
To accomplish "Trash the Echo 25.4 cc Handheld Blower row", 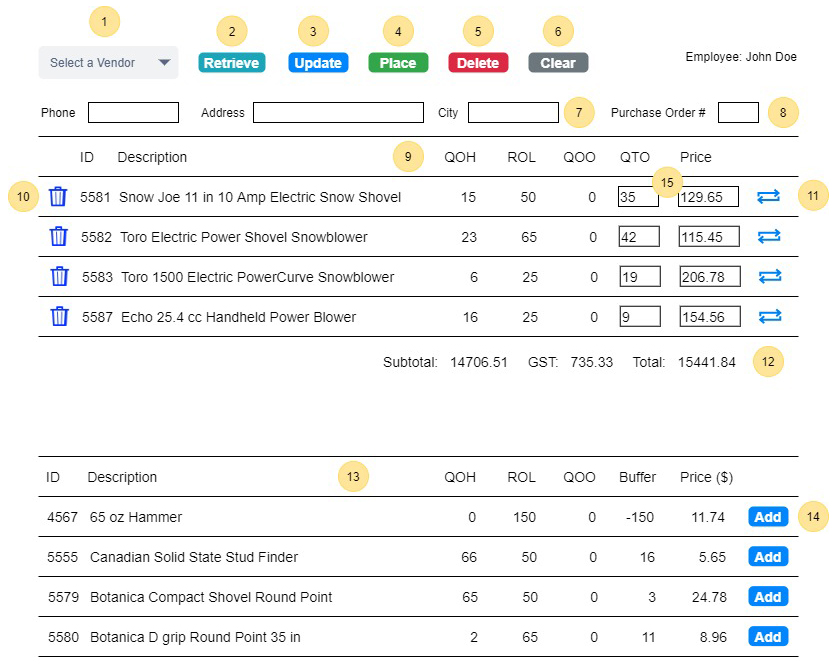I will tap(59, 317).
